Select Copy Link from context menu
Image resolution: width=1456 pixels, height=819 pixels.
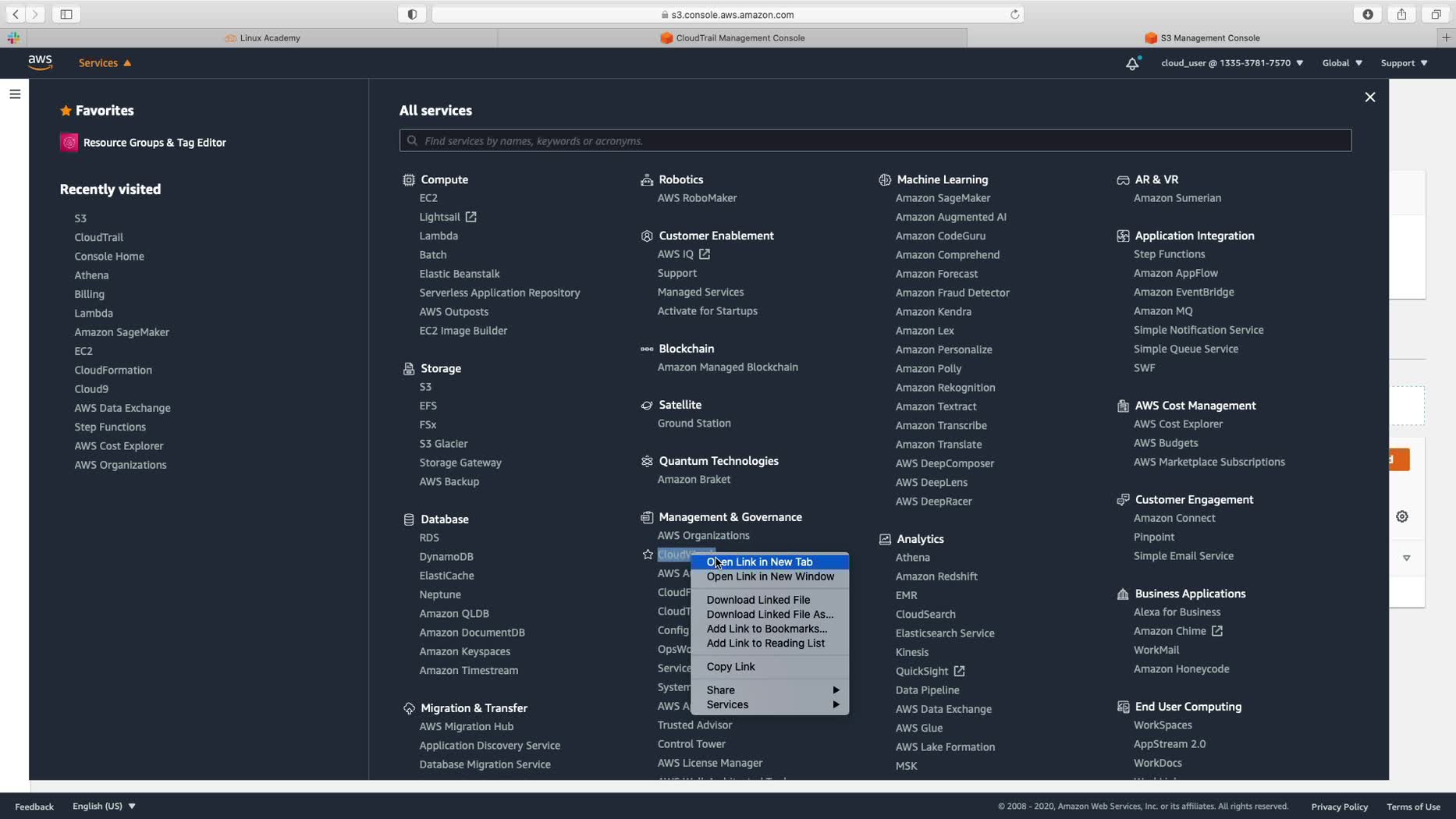770,667
